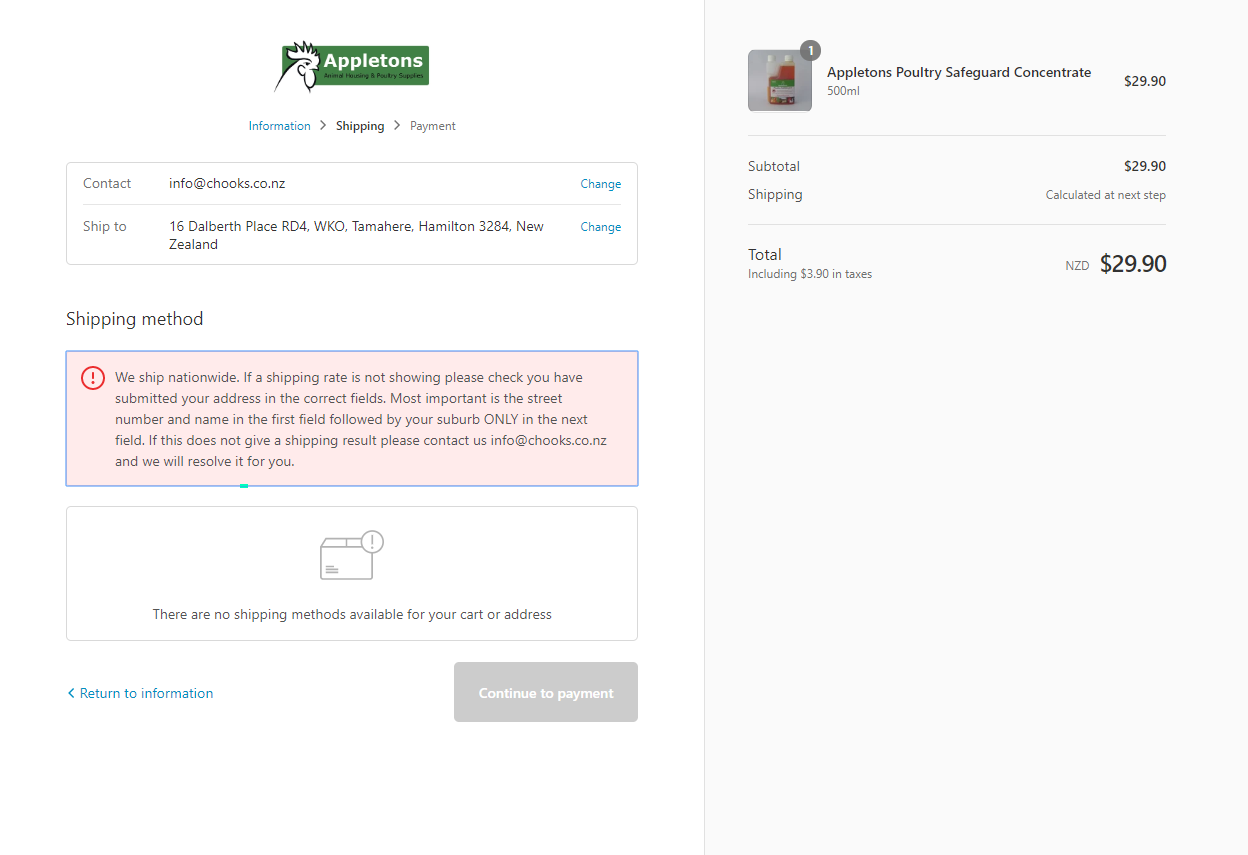Click the Appletons Poultry Safeguard Concentrate title
This screenshot has height=855, width=1248.
click(958, 72)
